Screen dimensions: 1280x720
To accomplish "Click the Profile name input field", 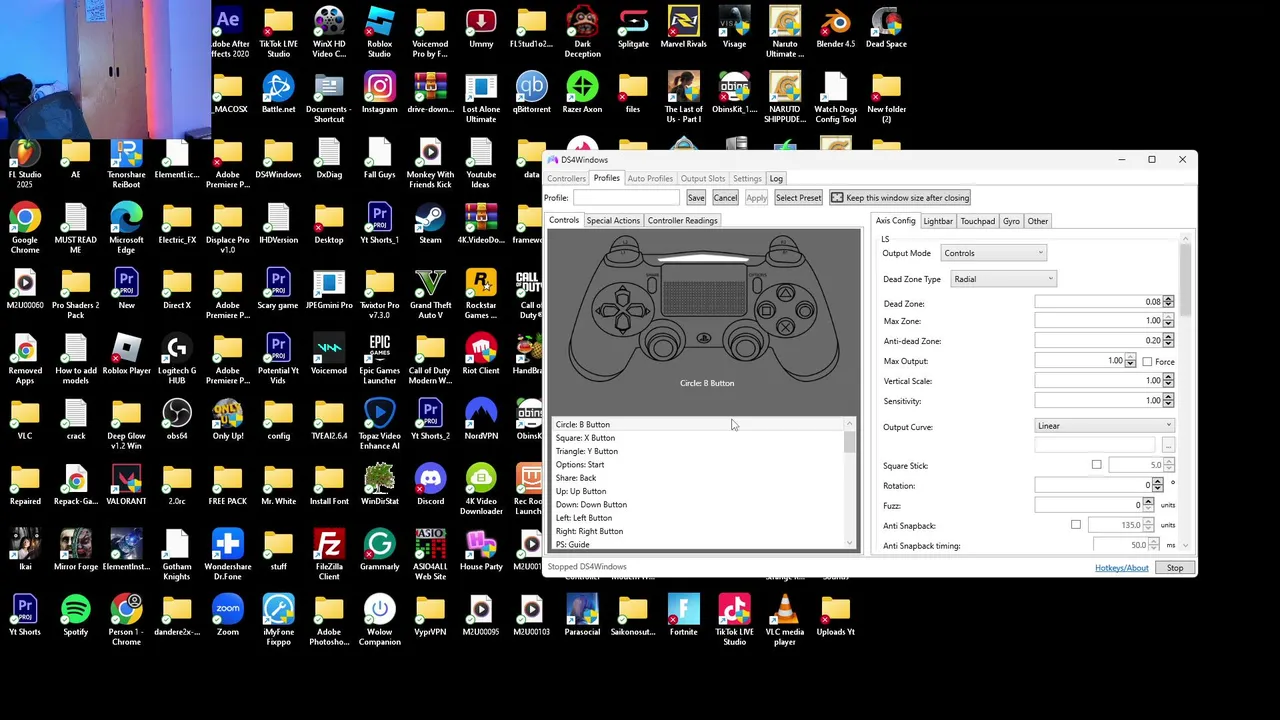I will [x=626, y=198].
